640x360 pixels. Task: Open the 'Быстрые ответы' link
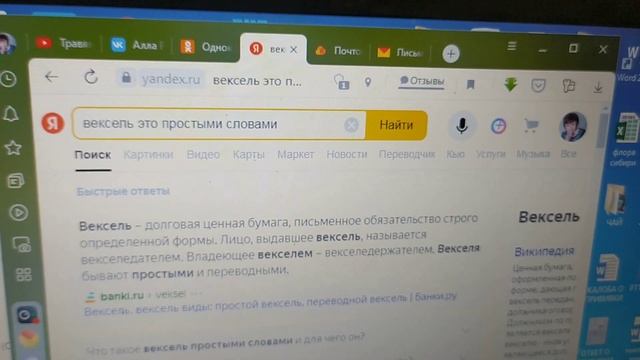pyautogui.click(x=123, y=191)
